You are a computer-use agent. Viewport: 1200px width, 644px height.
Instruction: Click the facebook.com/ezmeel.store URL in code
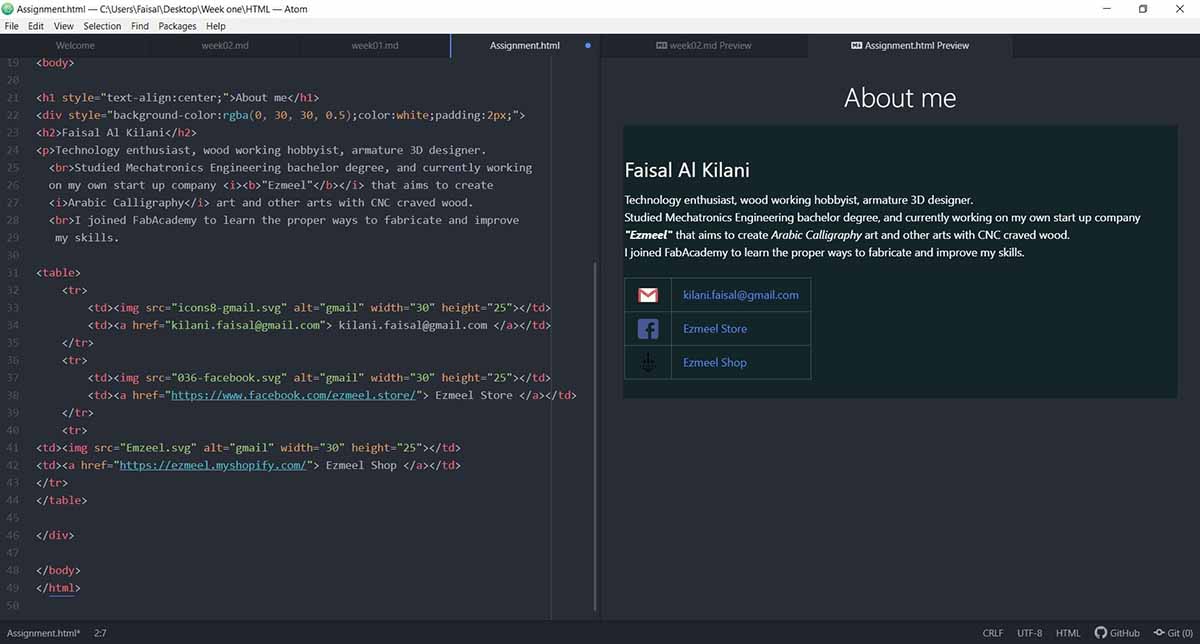click(292, 395)
